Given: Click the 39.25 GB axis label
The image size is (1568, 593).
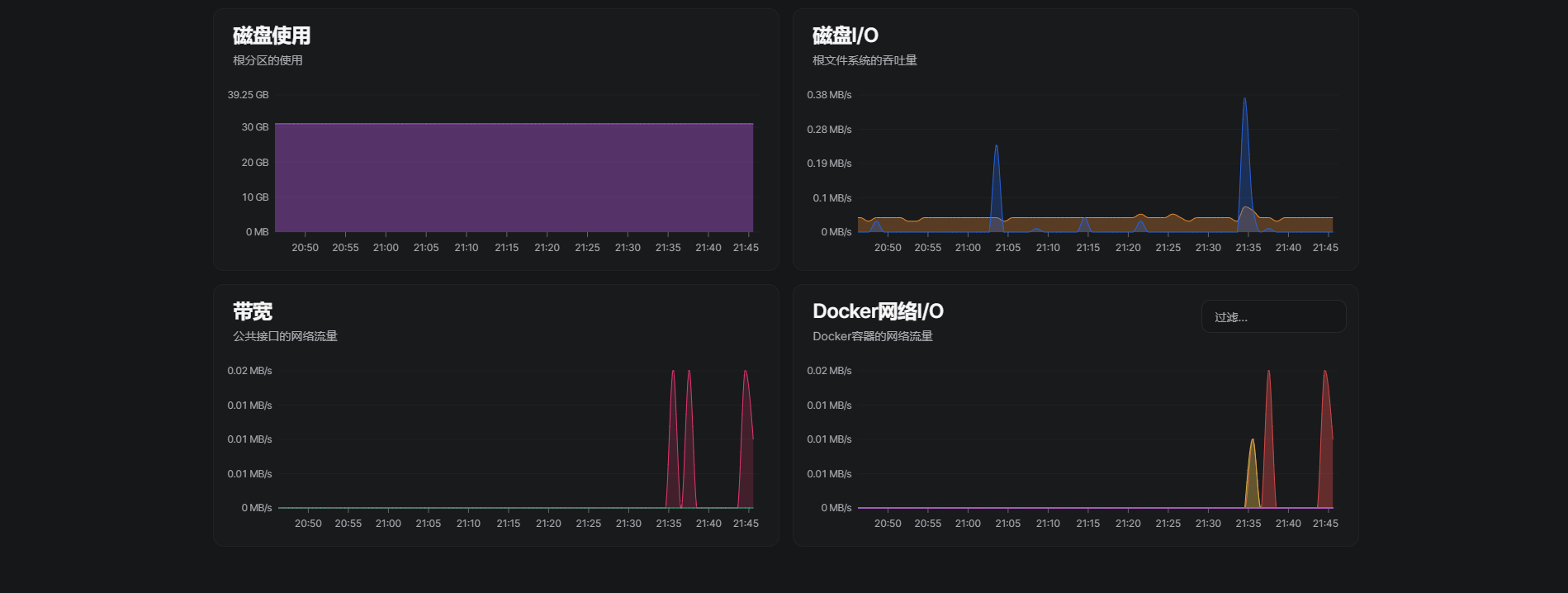Looking at the screenshot, I should pos(248,95).
